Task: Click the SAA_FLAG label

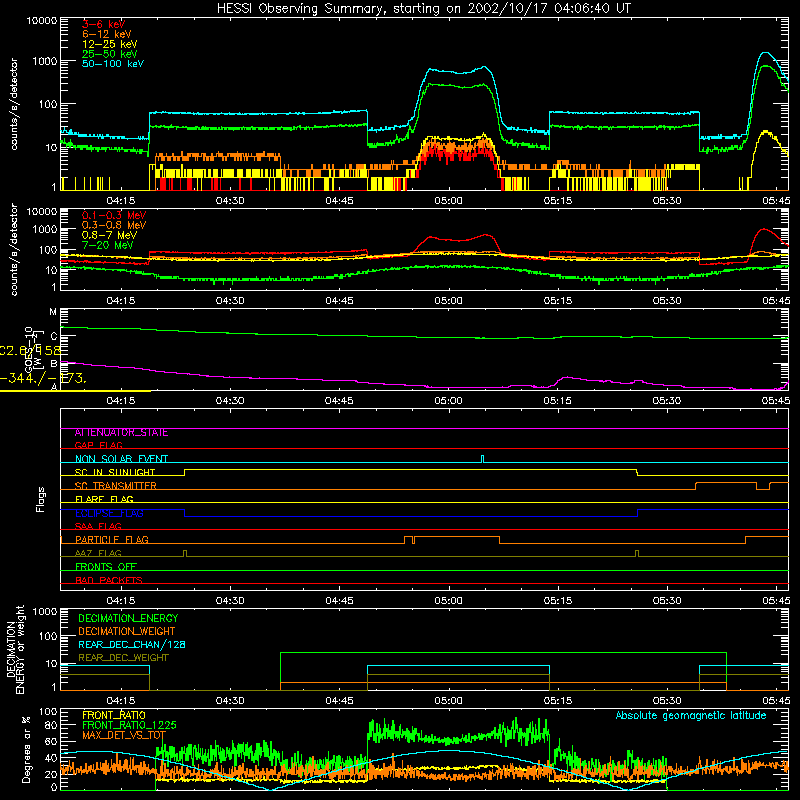Action: 98,526
